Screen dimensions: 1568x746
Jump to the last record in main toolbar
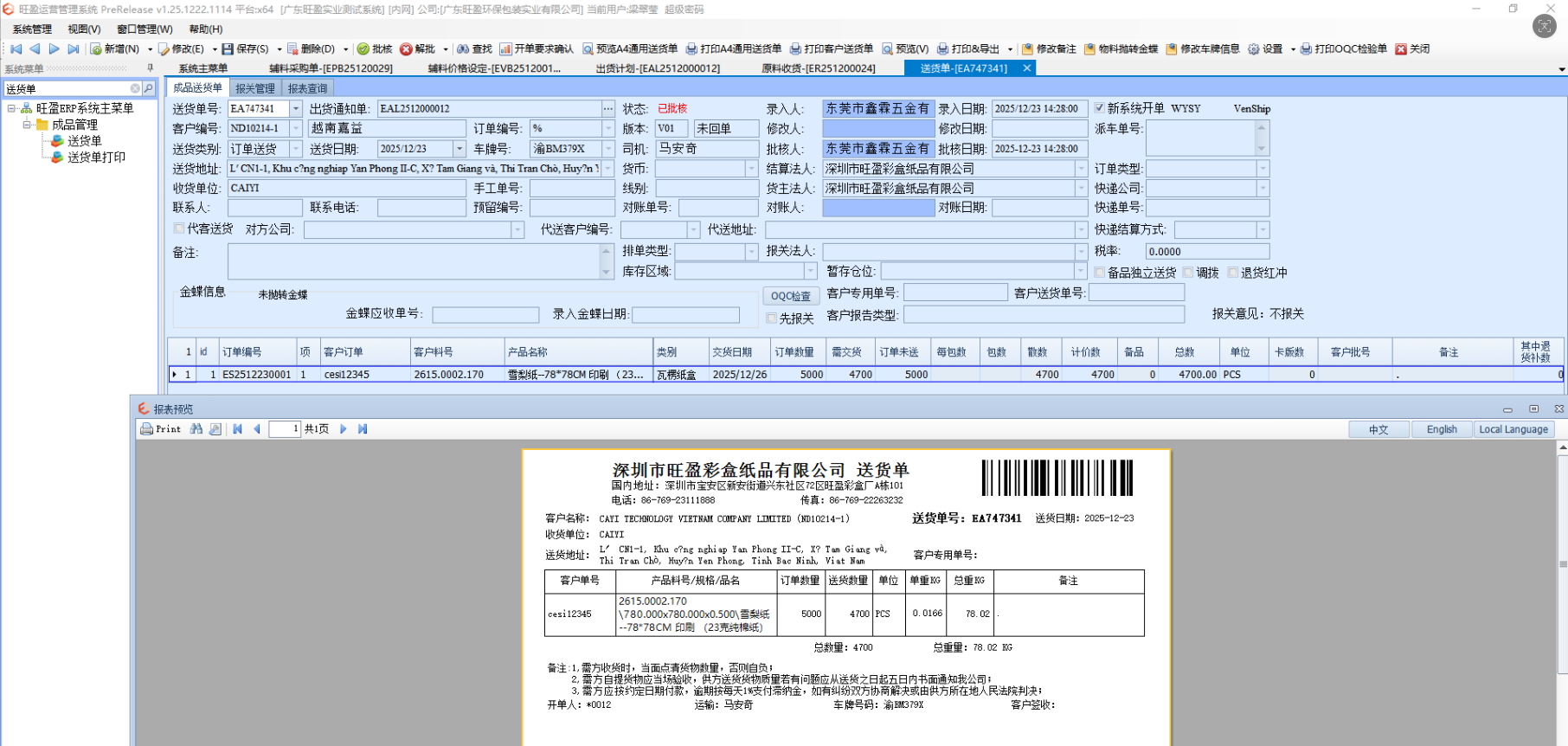(x=74, y=49)
